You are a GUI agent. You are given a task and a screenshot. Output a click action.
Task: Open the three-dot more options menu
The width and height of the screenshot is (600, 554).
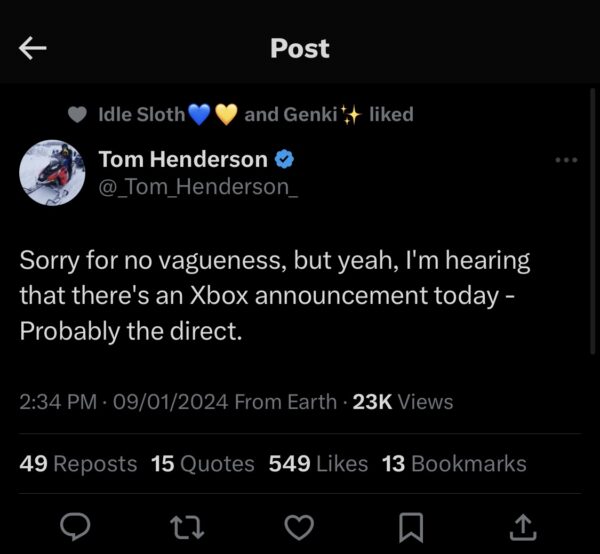tap(566, 160)
